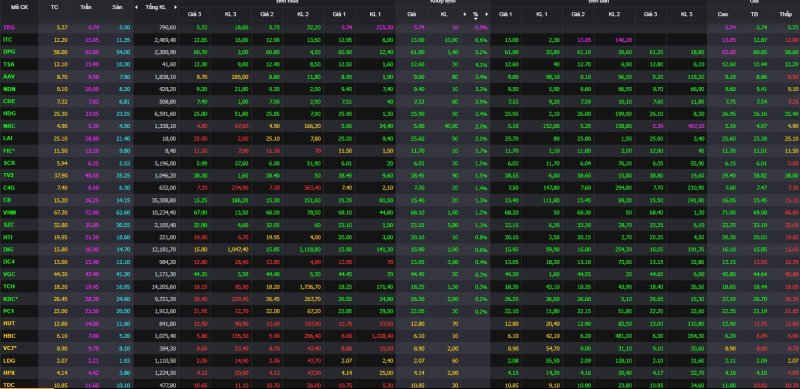
Task: Click the Sàn floor price header
Action: (116, 7)
